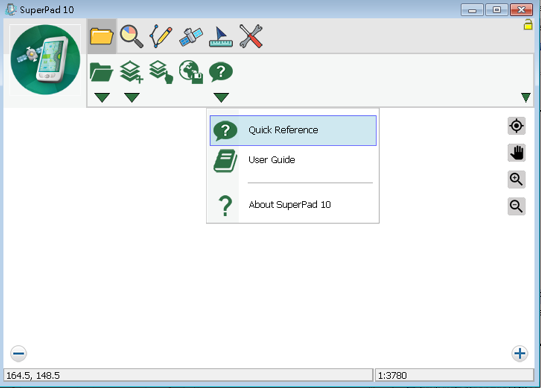Screen dimensions: 541x388
Task: Click the SuperPad logo image
Action: (x=45, y=60)
